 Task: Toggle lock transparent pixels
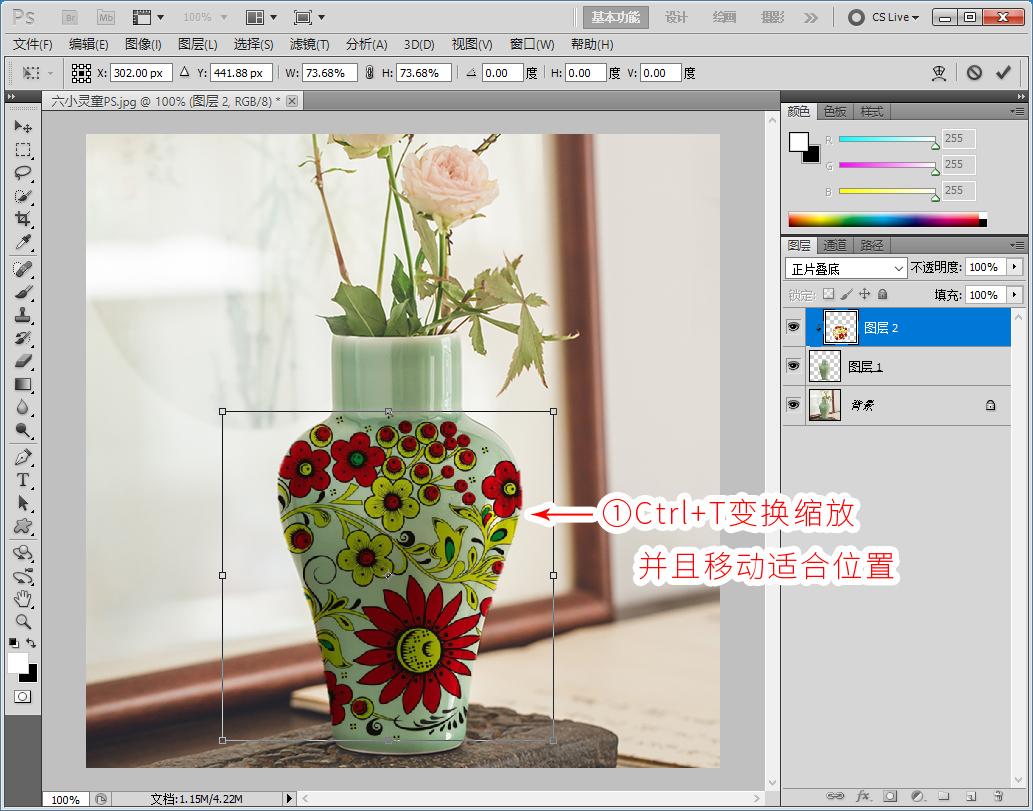[x=828, y=294]
